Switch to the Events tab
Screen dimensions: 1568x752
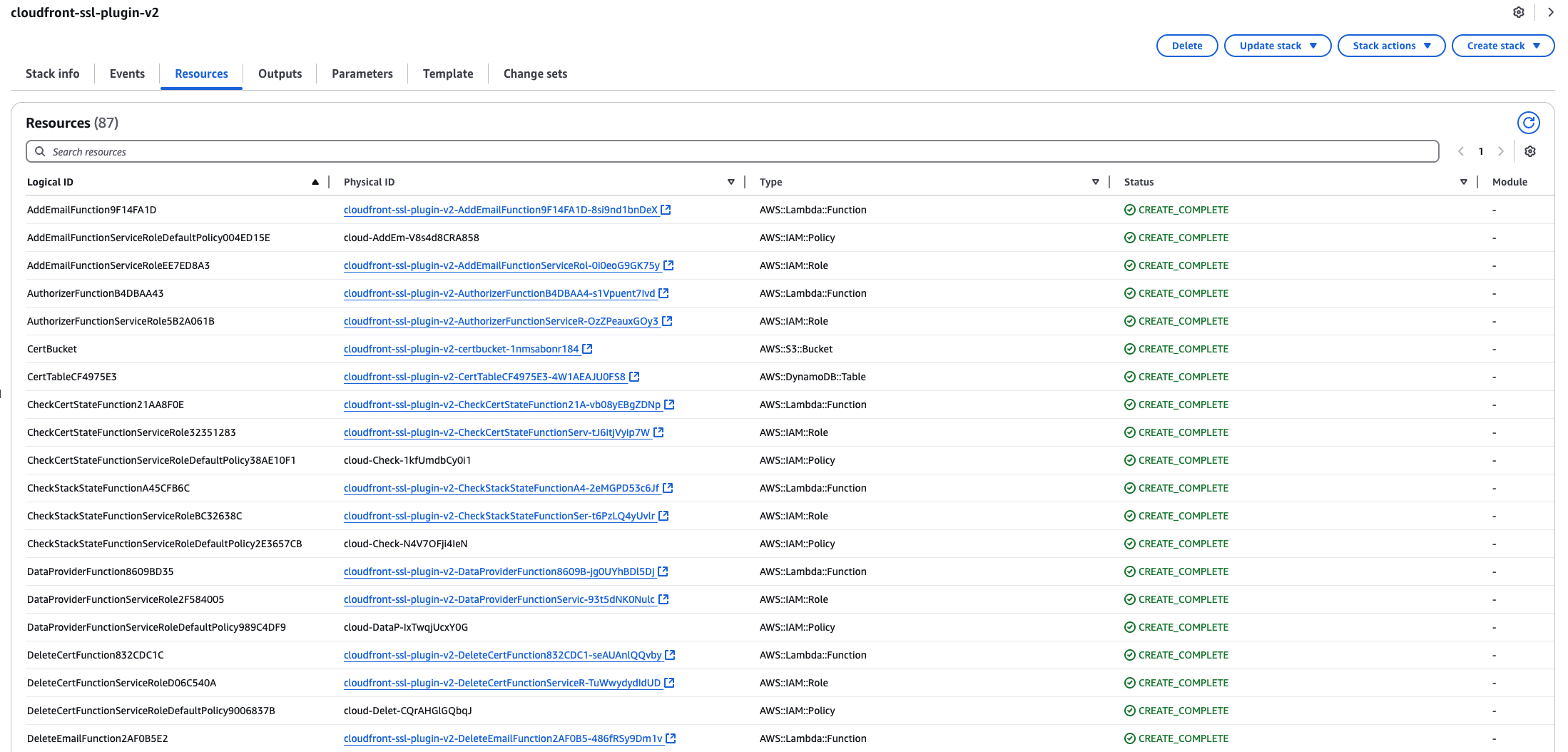(x=127, y=73)
